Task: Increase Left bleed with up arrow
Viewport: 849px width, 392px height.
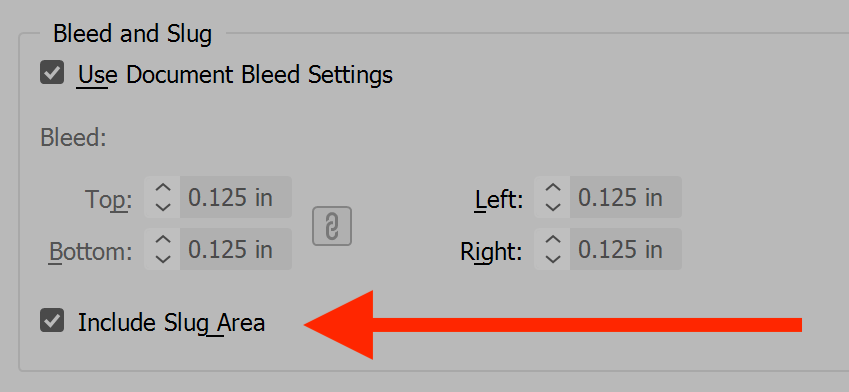Action: point(552,188)
